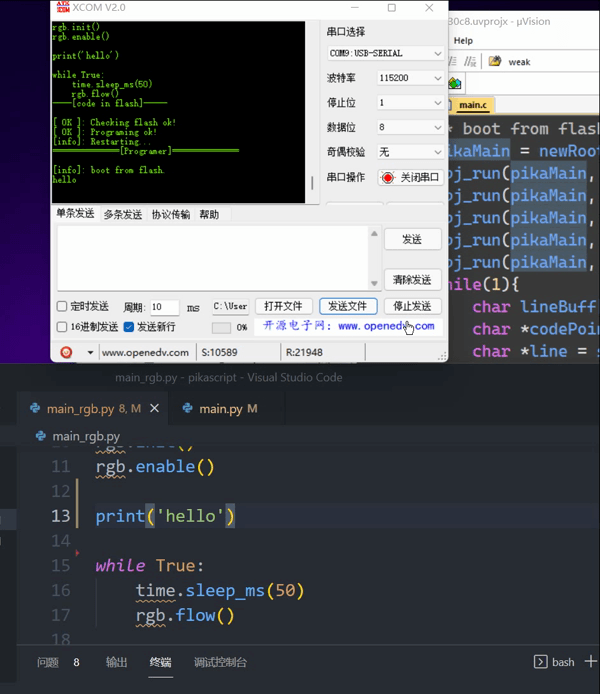The image size is (600, 694).
Task: Toggle the 16进制发送 checkbox
Action: 62,327
